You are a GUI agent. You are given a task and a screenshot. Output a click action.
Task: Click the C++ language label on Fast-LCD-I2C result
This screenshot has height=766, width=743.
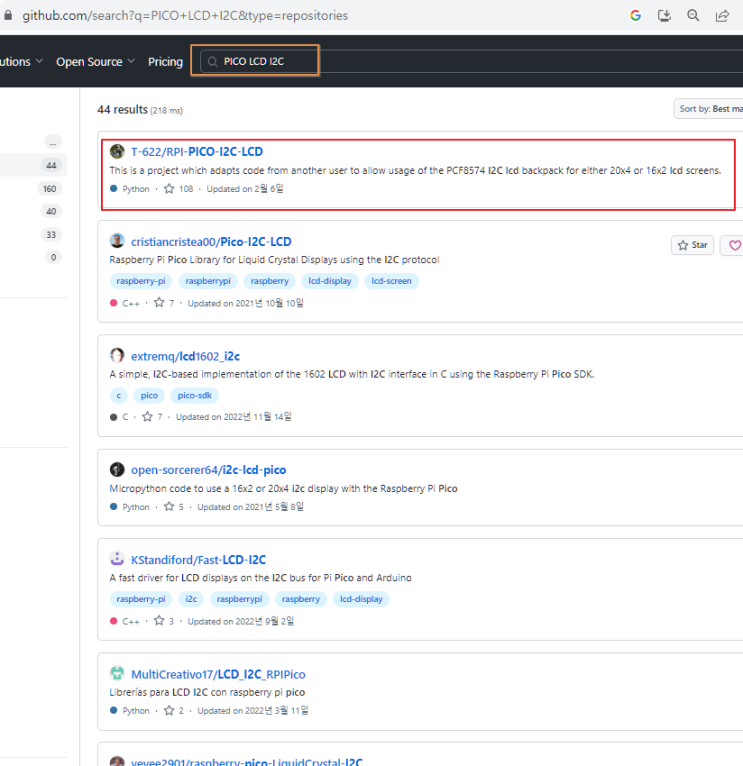[131, 621]
